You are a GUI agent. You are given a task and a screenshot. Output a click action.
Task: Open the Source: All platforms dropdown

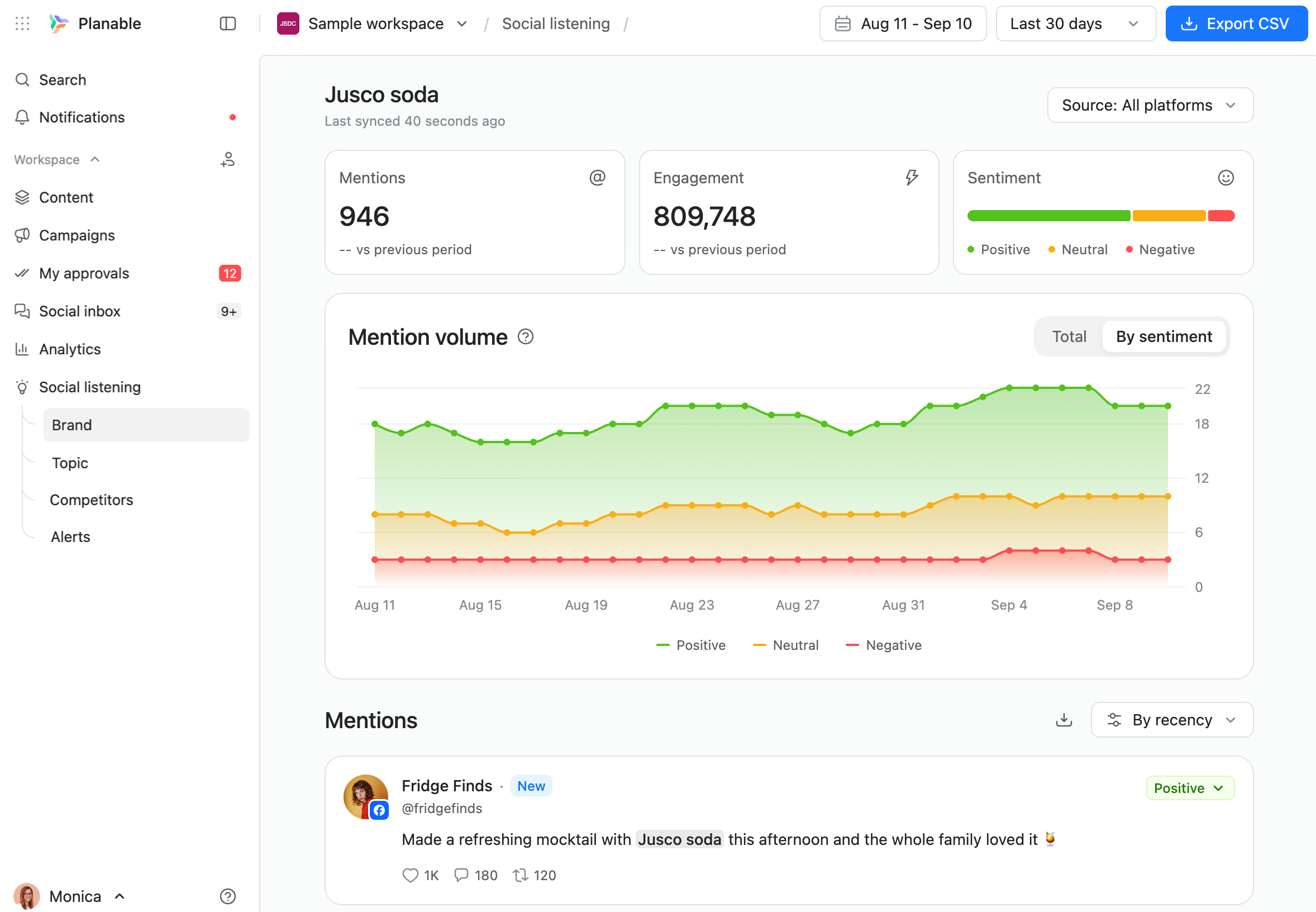(x=1150, y=105)
